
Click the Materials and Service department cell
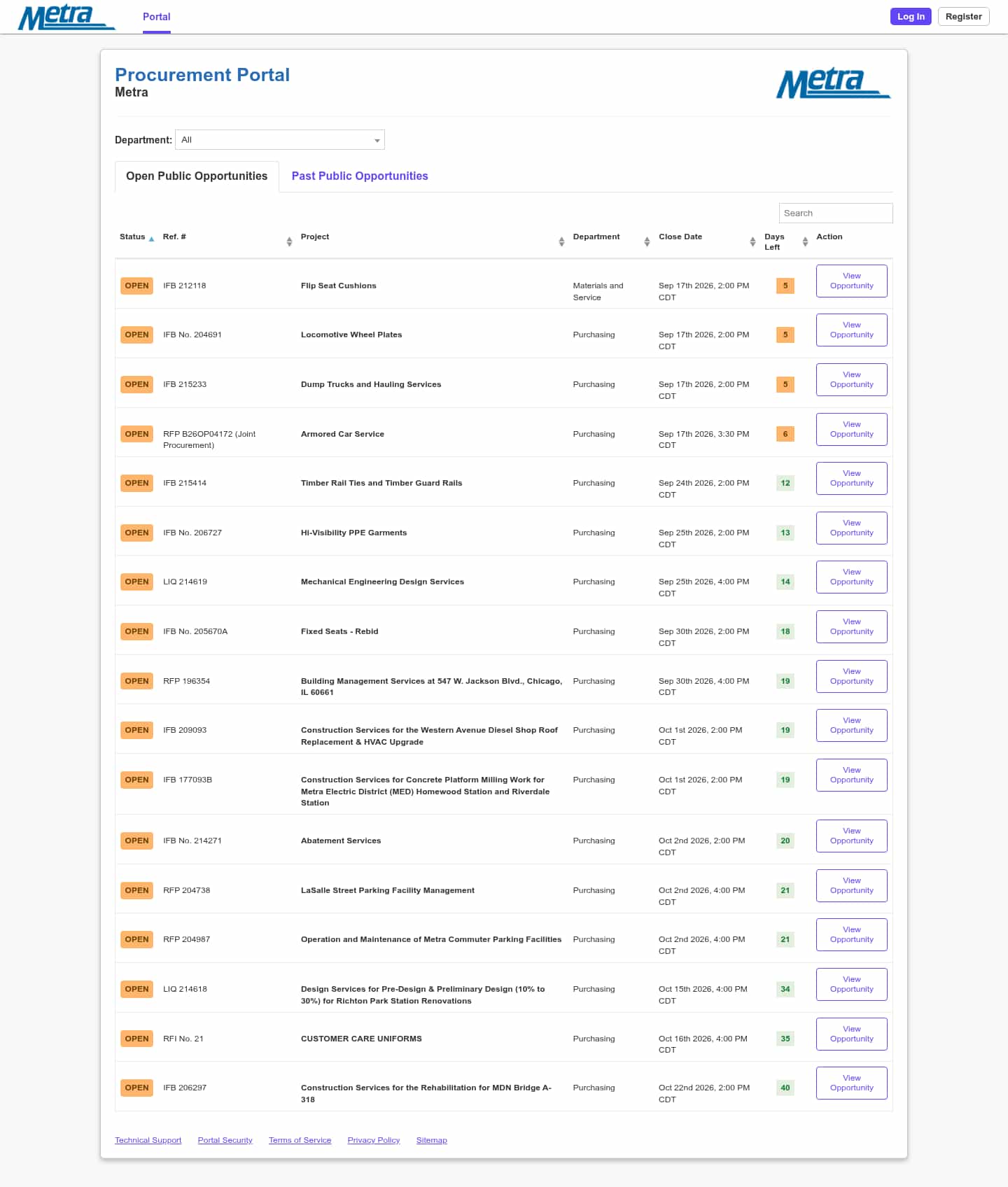[598, 291]
